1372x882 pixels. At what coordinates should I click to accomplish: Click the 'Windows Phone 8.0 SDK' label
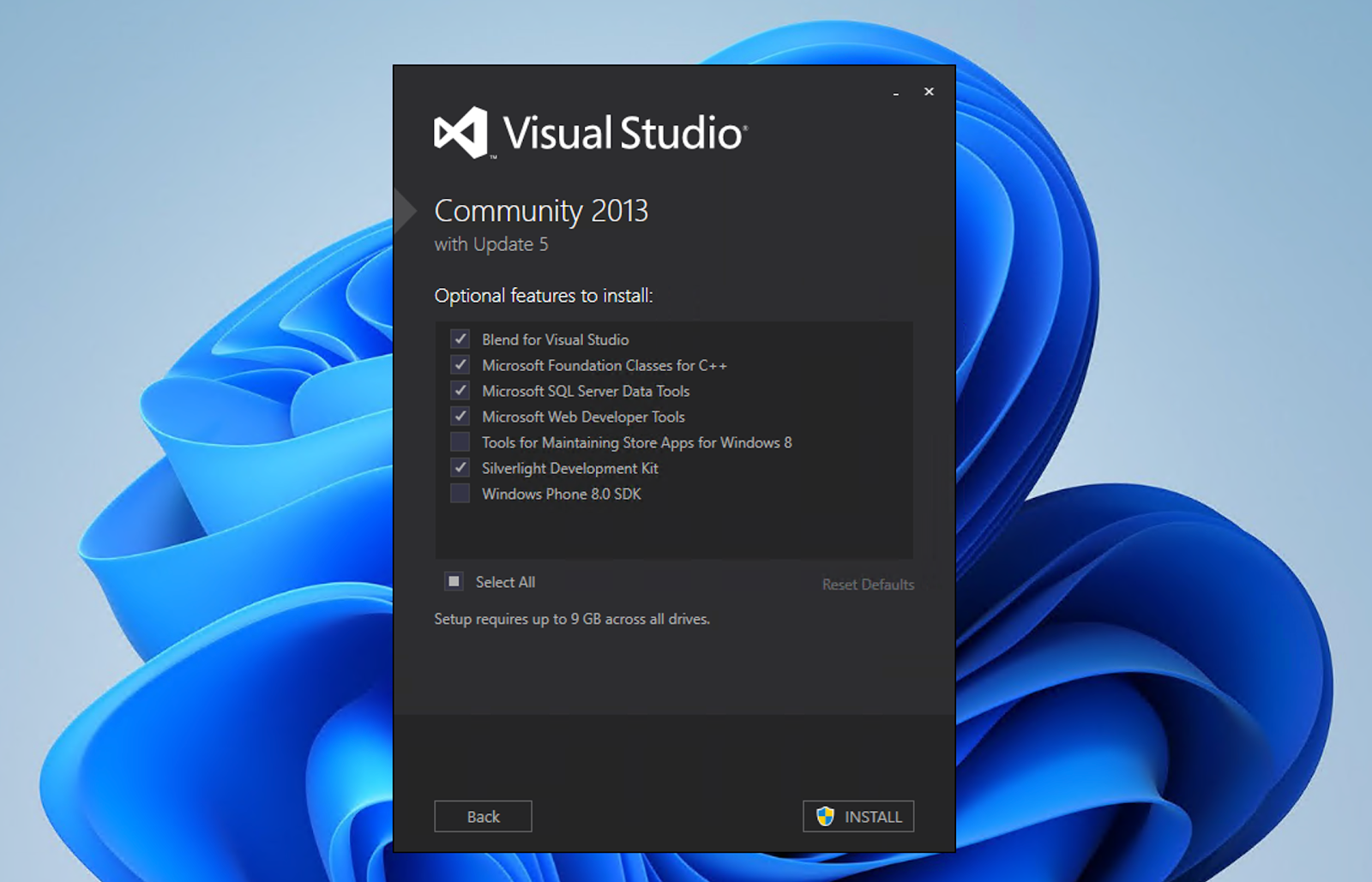(x=562, y=494)
